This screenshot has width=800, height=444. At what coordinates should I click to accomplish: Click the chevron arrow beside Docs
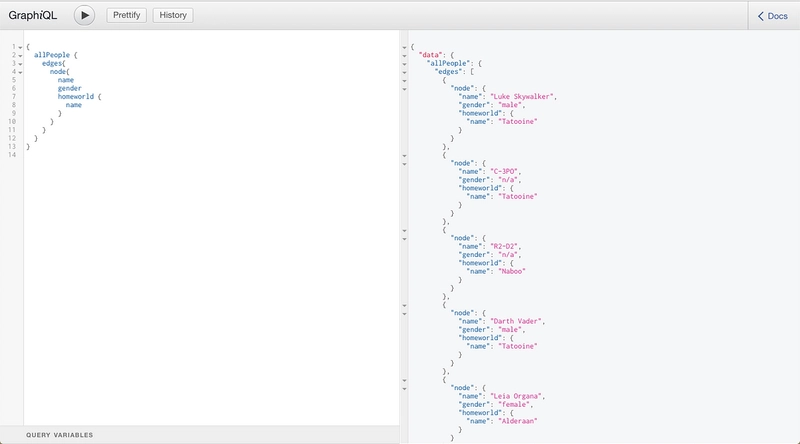pos(761,16)
